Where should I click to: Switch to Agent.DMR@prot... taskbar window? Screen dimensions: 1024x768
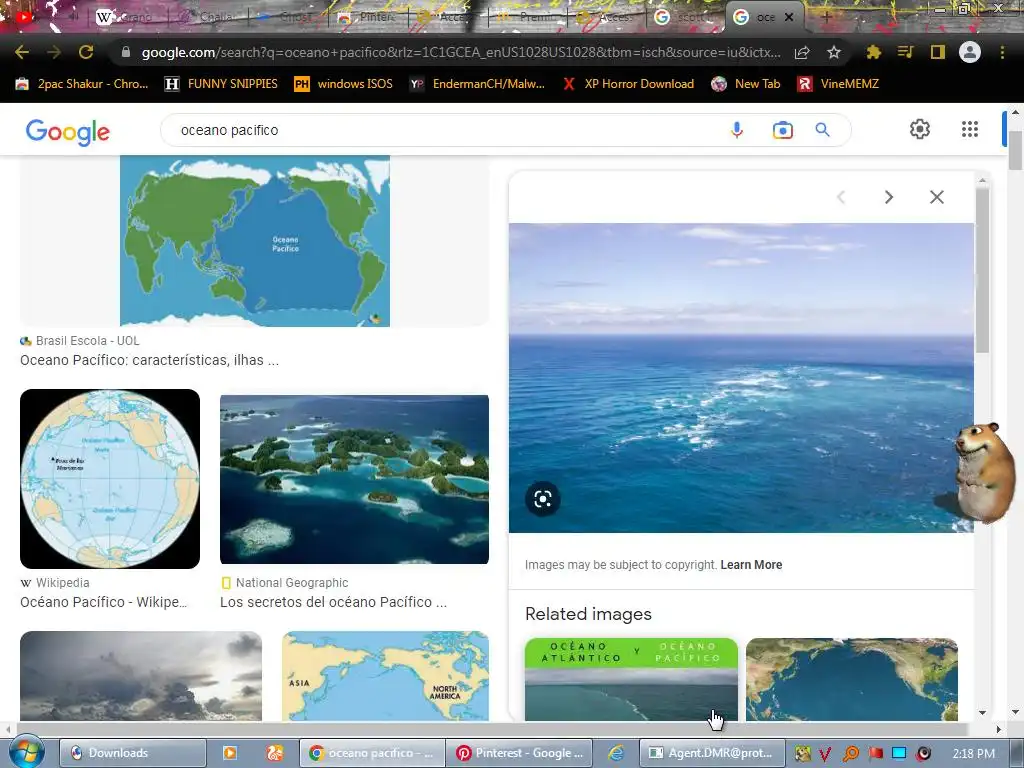(x=712, y=753)
